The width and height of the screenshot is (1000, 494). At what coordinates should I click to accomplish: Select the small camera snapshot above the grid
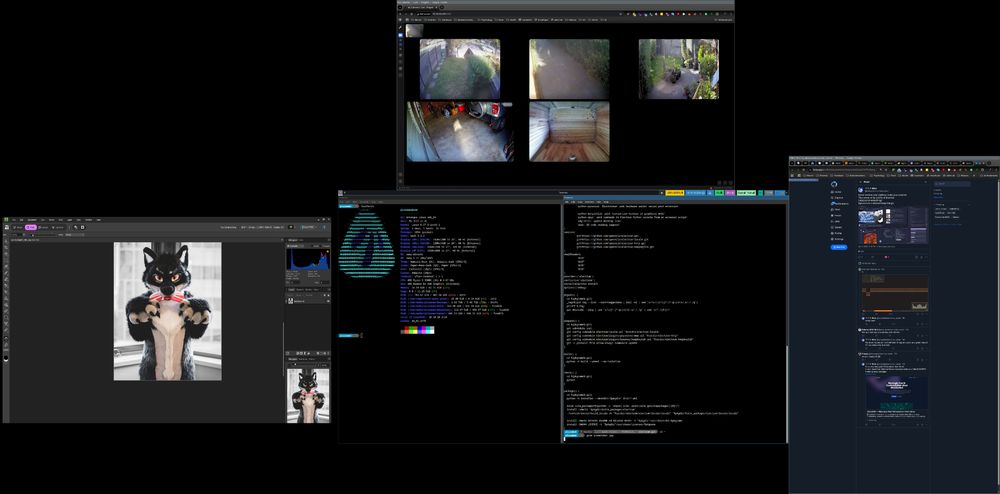[415, 30]
